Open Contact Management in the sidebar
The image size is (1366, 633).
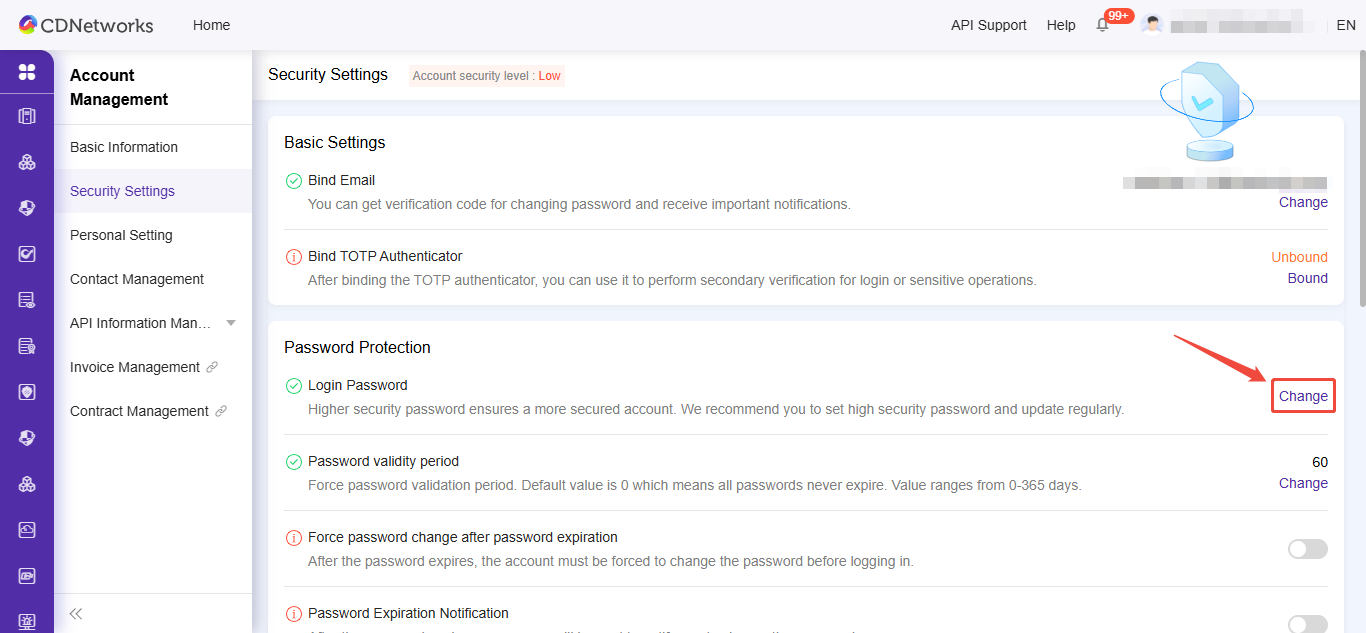[137, 279]
